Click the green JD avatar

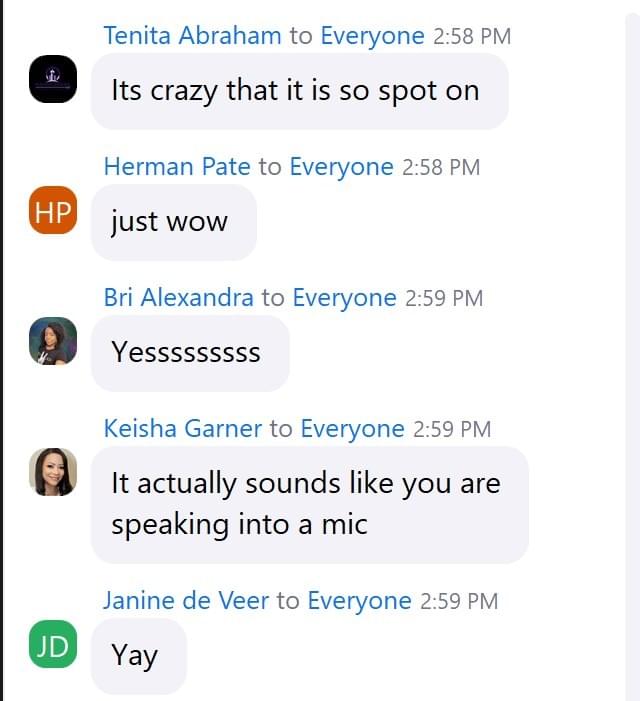53,644
